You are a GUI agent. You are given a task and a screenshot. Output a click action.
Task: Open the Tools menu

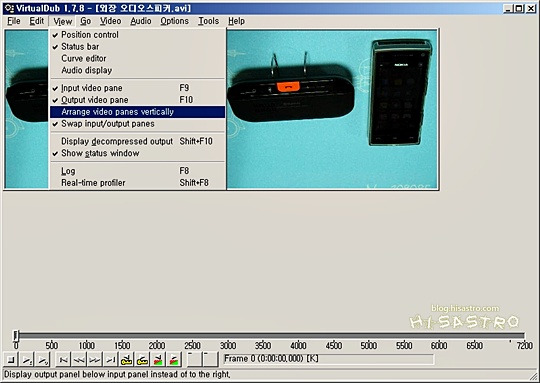tap(208, 21)
